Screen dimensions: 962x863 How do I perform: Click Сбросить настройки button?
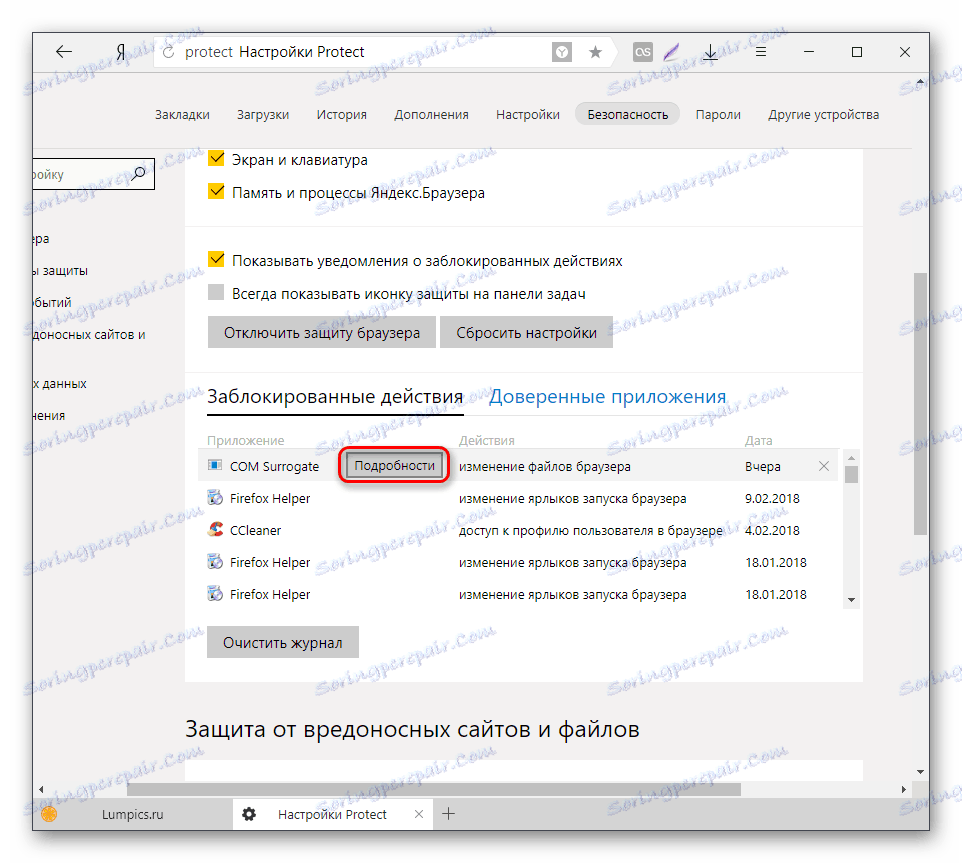tap(526, 332)
